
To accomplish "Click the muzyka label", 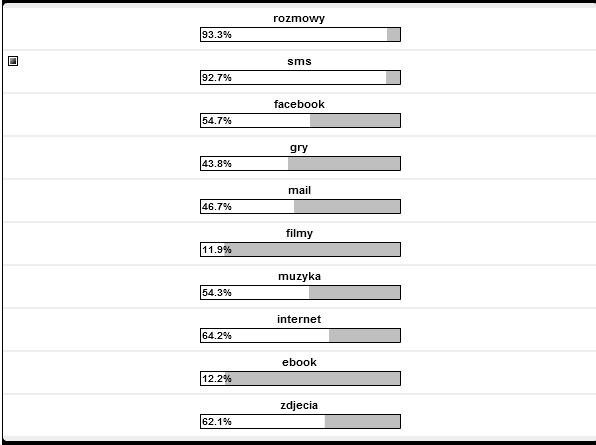I will 299,276.
